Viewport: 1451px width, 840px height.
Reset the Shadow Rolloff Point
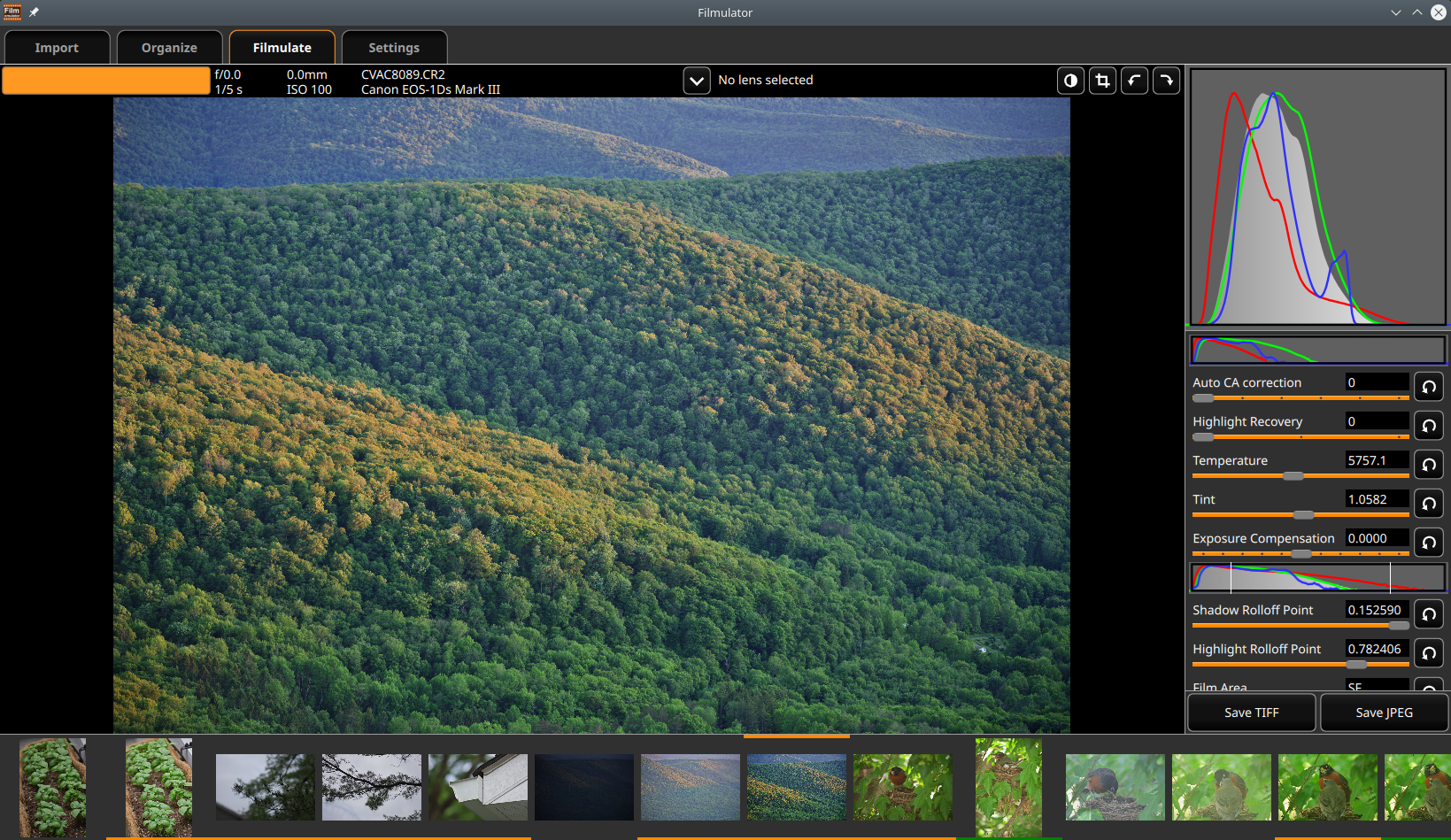(x=1428, y=613)
